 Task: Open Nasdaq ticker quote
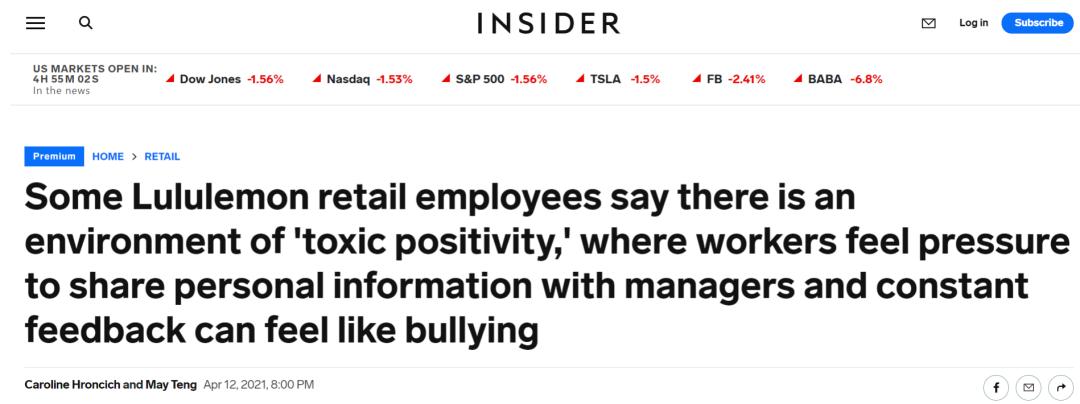363,79
